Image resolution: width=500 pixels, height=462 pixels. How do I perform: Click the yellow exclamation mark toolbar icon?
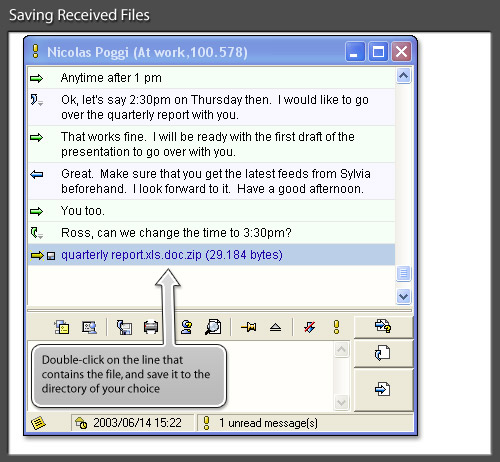pos(336,327)
